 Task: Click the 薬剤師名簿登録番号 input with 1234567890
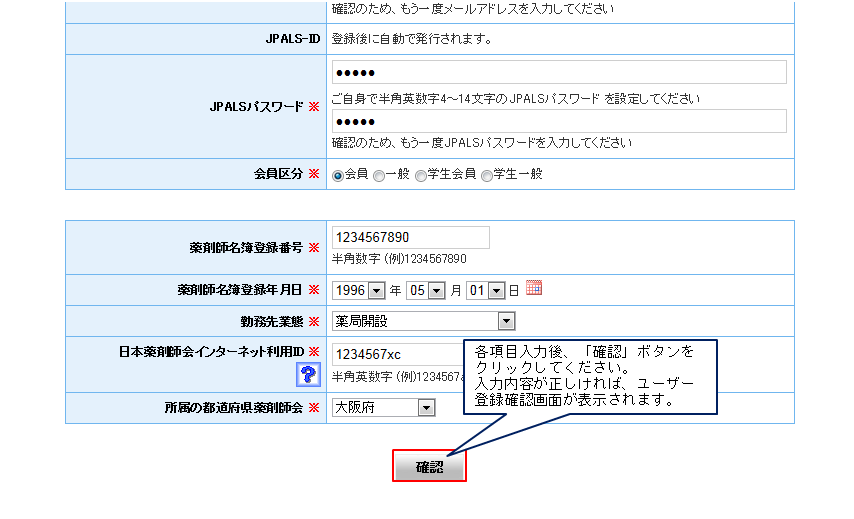pyautogui.click(x=411, y=237)
